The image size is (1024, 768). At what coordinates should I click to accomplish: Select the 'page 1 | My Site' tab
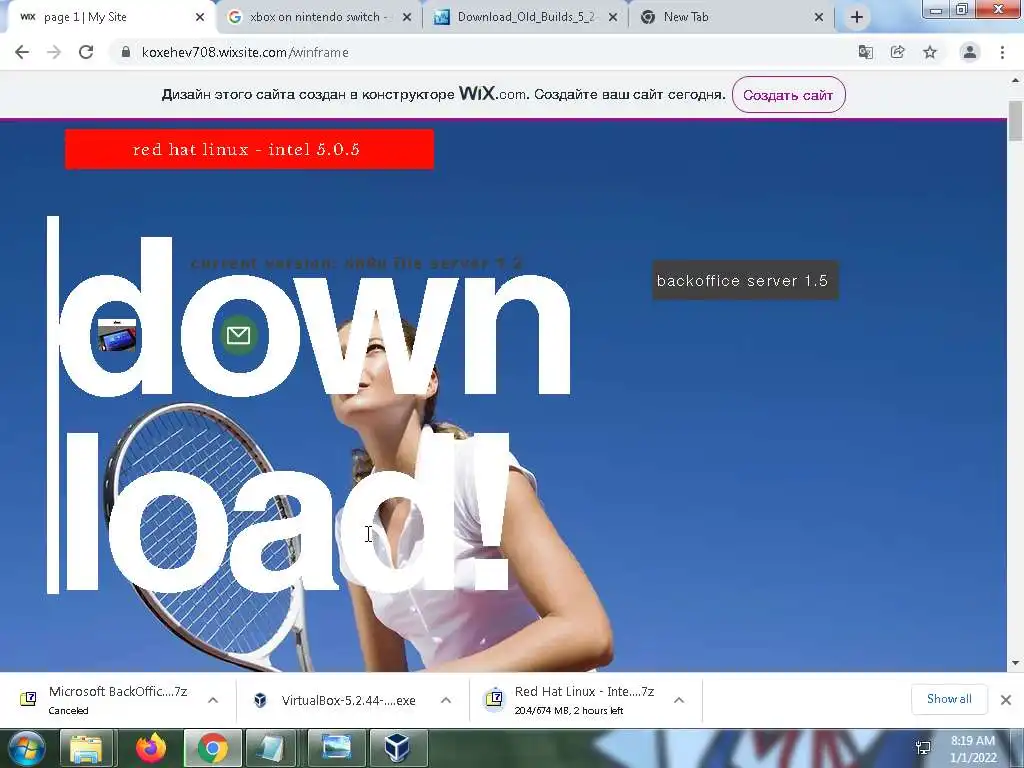110,18
